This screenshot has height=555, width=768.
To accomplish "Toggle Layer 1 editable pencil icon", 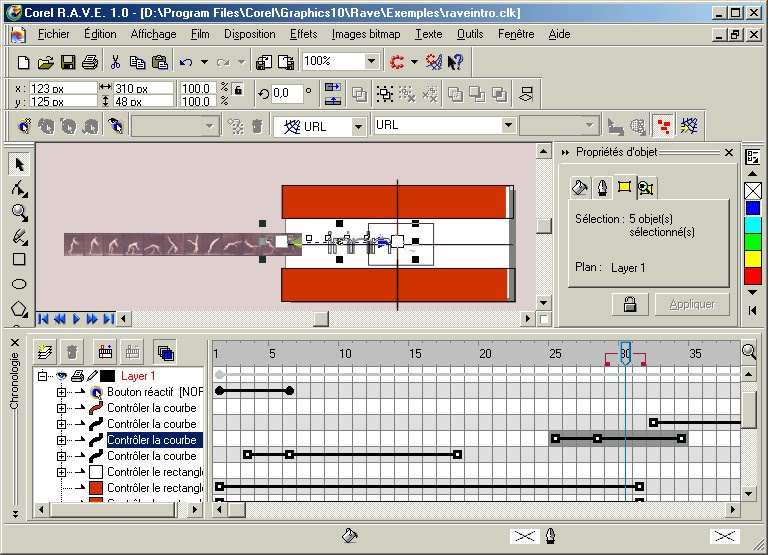I will [92, 376].
